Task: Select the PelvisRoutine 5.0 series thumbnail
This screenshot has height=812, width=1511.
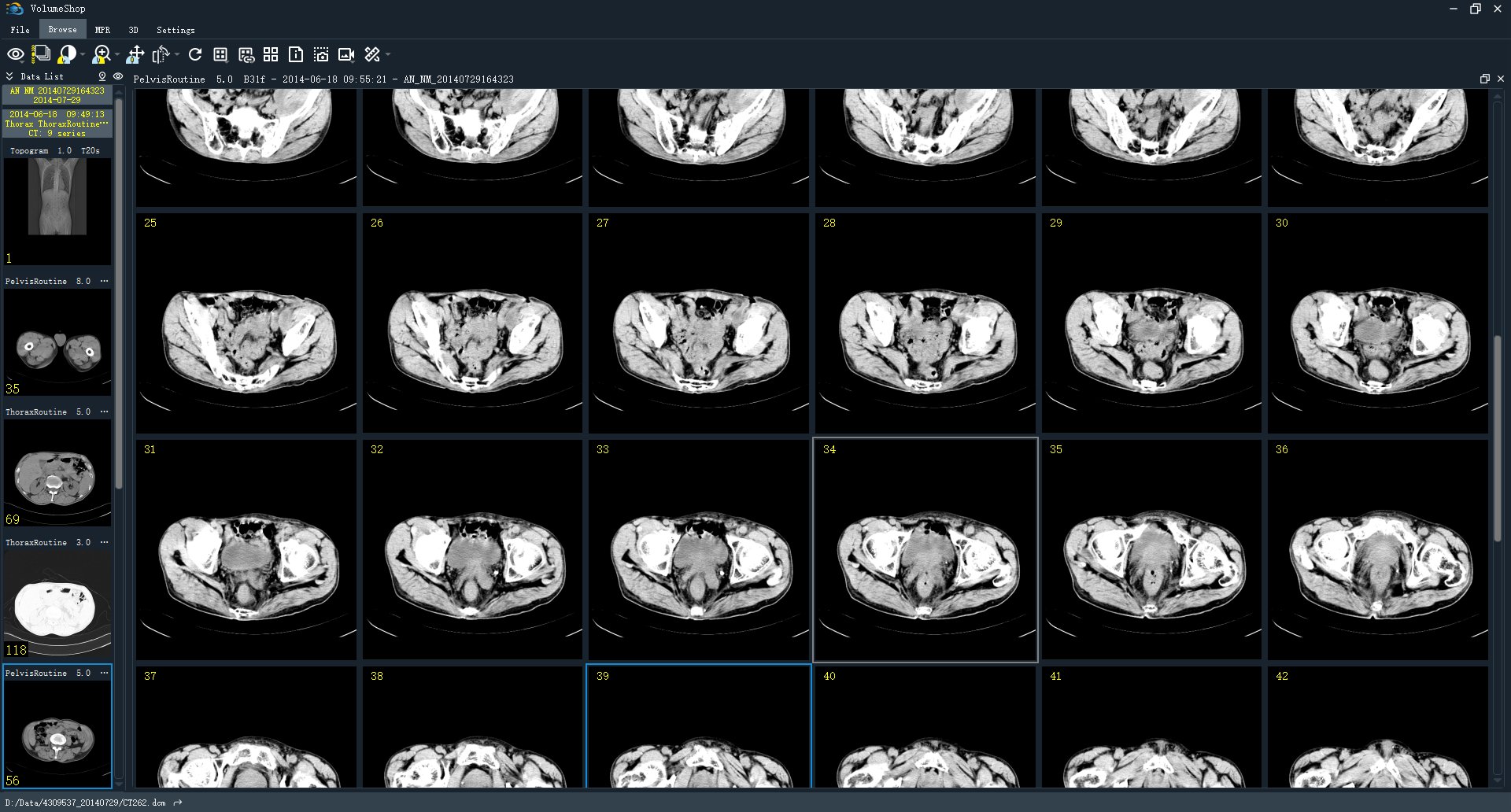Action: (57, 726)
